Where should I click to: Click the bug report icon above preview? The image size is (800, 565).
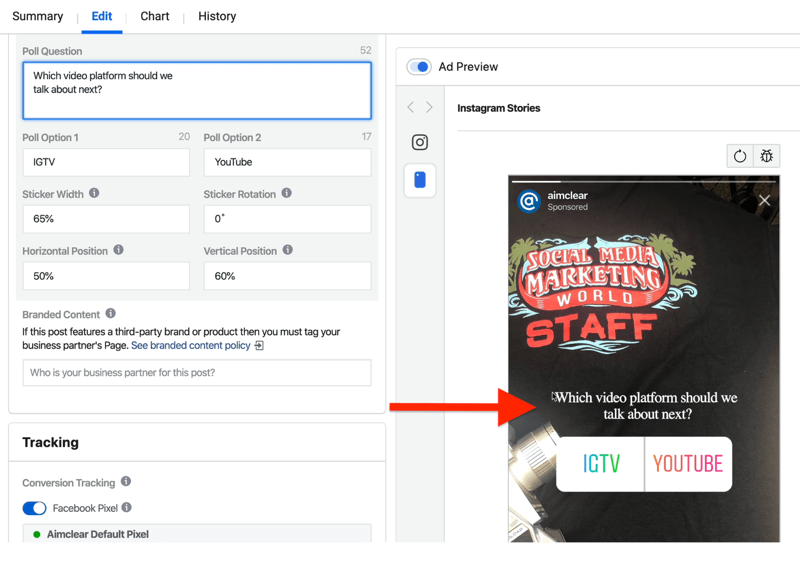(x=766, y=156)
